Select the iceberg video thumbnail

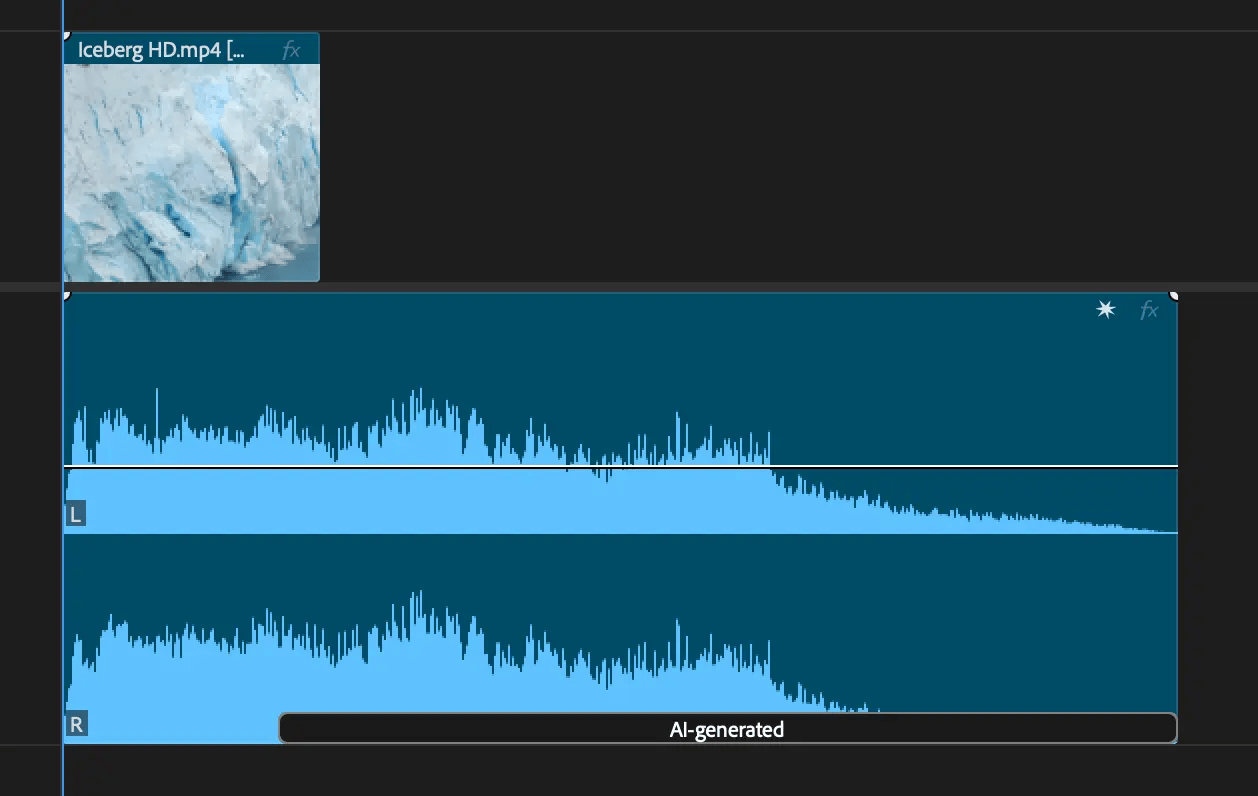[x=191, y=173]
